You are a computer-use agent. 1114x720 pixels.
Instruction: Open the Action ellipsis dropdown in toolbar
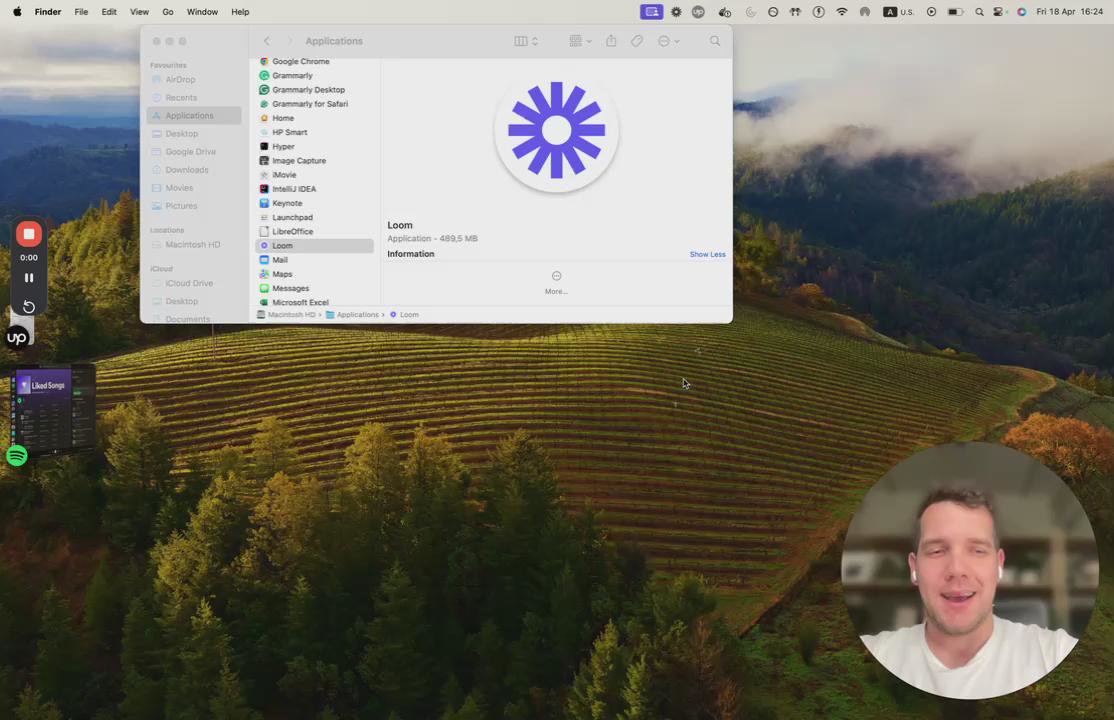[x=669, y=41]
